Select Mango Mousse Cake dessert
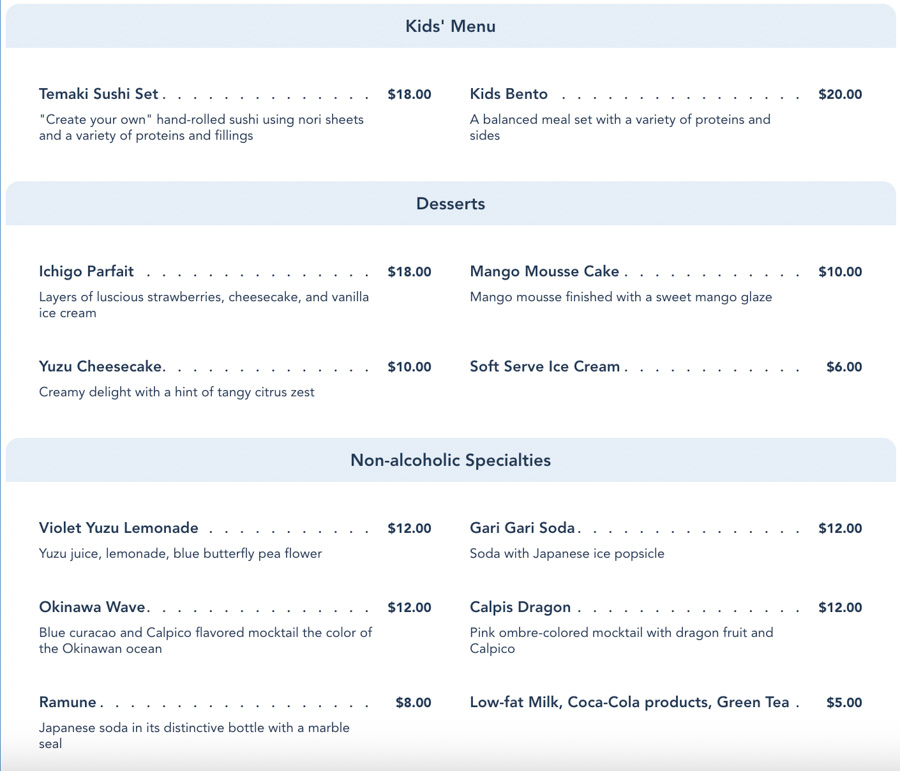The height and width of the screenshot is (771, 900). (545, 272)
